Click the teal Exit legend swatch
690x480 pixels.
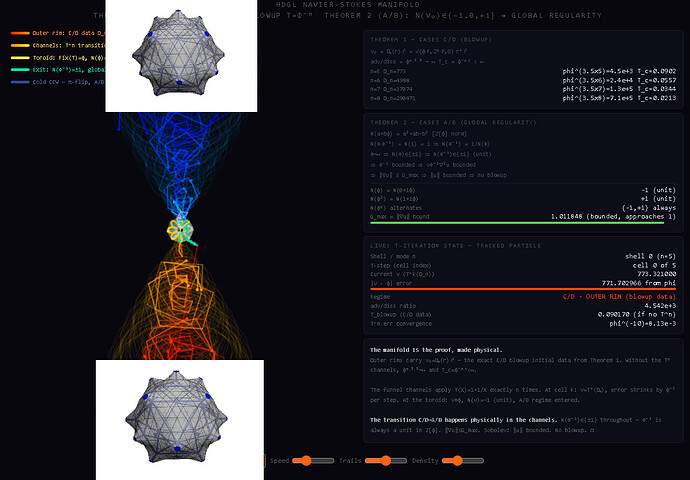(x=20, y=70)
